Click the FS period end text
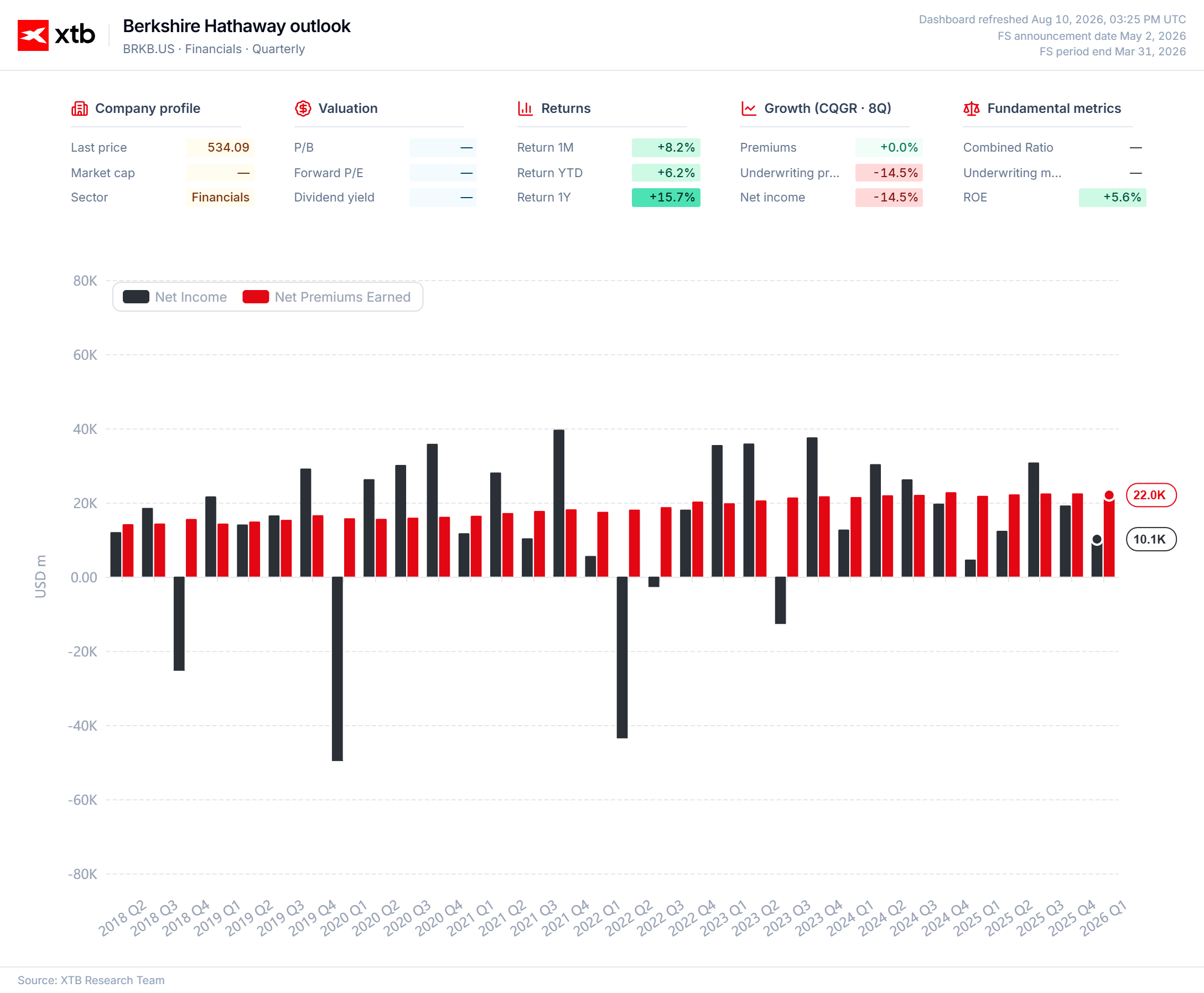This screenshot has width=1204, height=993. pos(1113,51)
